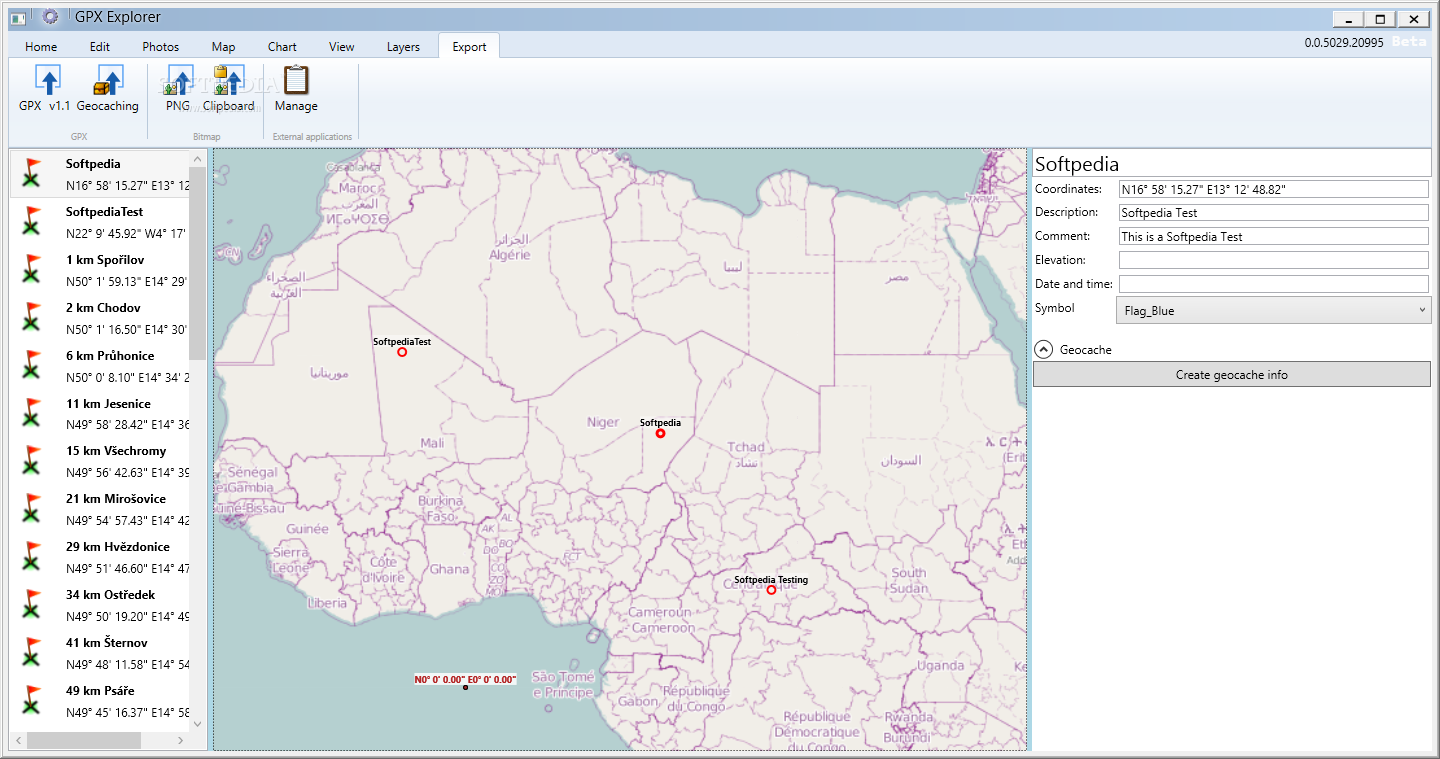Select waypoint name '2 km Chodov'
This screenshot has width=1440, height=759.
(x=103, y=308)
